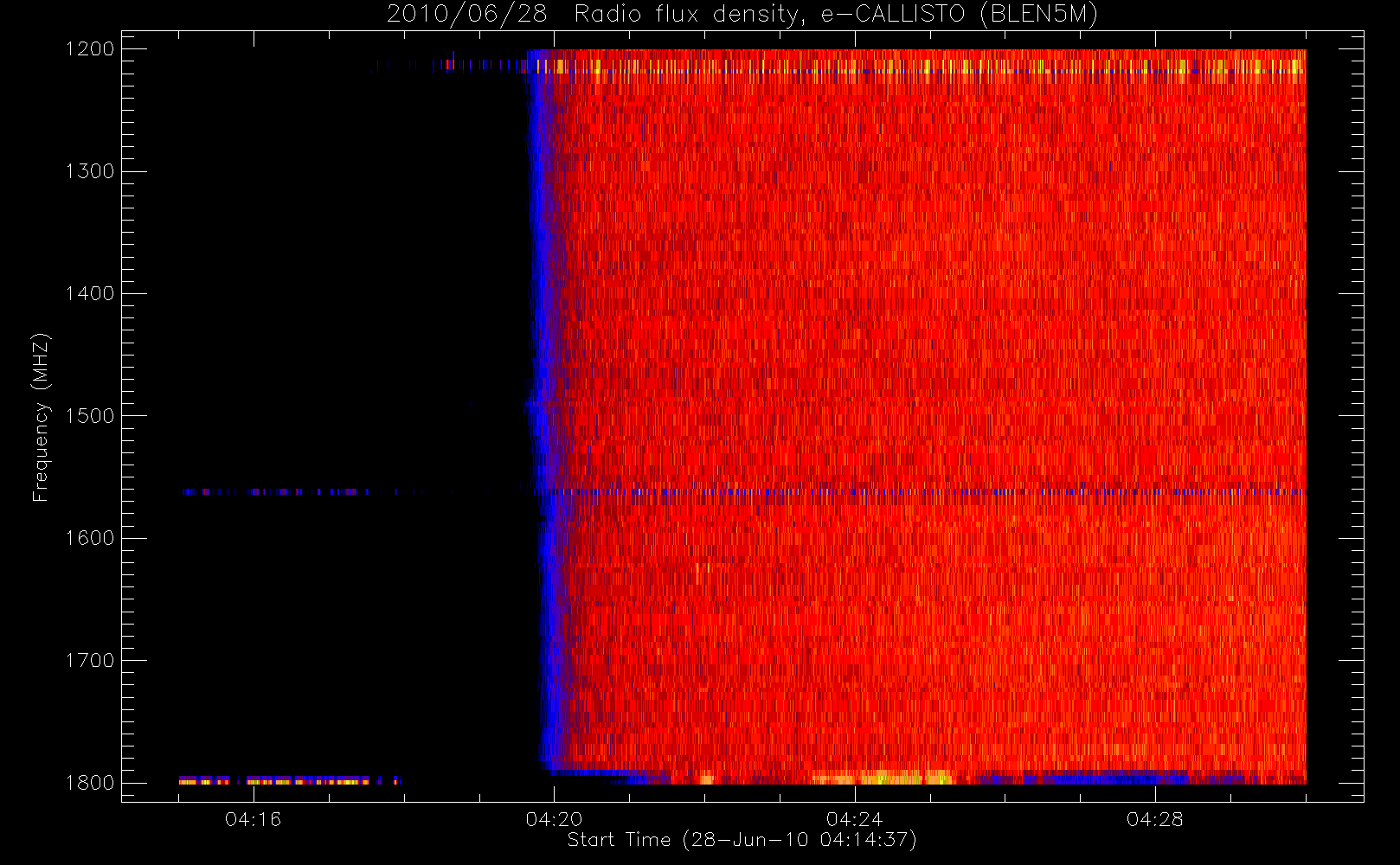Screen dimensions: 1400x865
Task: Click the '1200' frequency axis label
Action: [x=90, y=49]
